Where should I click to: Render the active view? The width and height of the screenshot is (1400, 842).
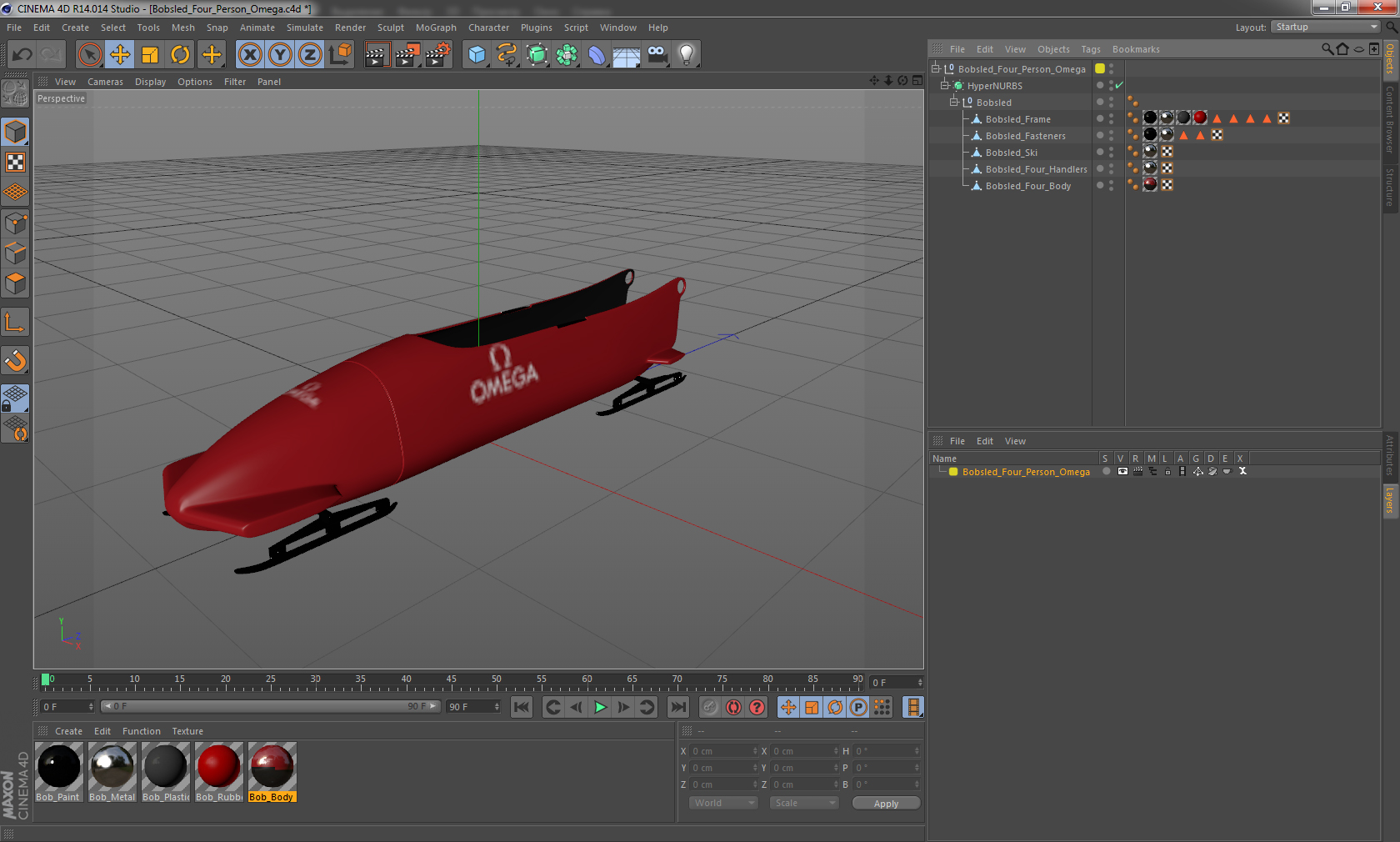377,55
